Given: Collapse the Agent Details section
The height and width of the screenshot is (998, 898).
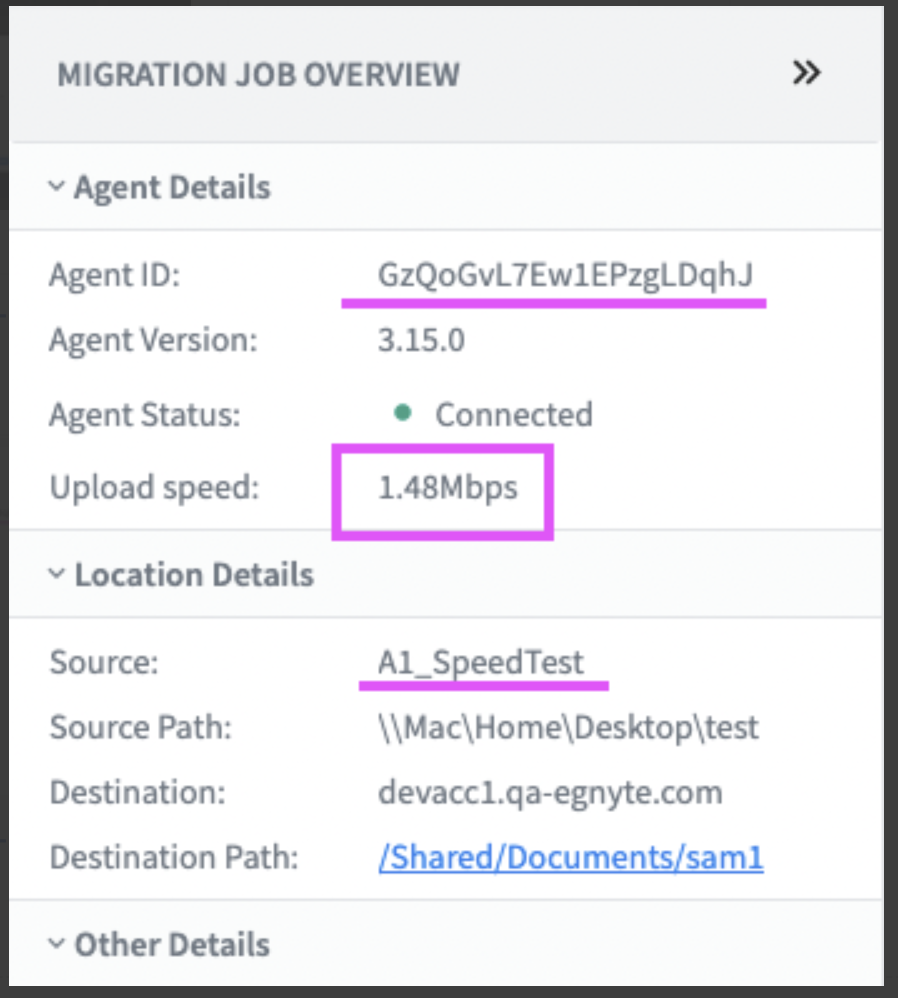Looking at the screenshot, I should point(57,186).
